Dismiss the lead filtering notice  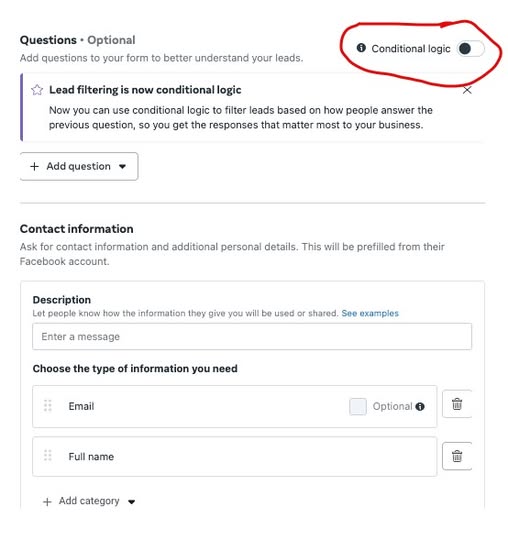(x=467, y=90)
